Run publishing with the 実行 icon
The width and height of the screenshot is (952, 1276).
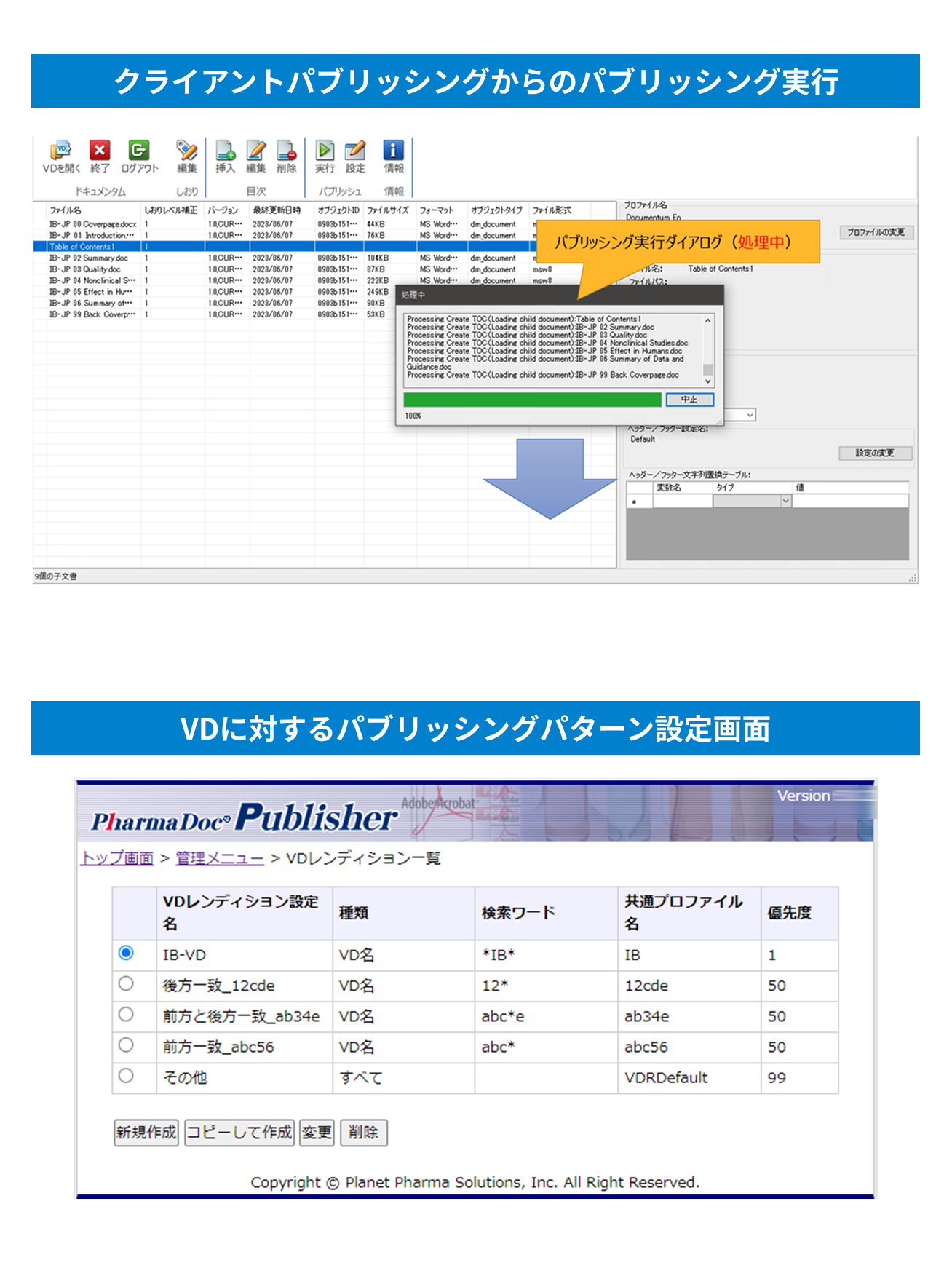pos(325,151)
